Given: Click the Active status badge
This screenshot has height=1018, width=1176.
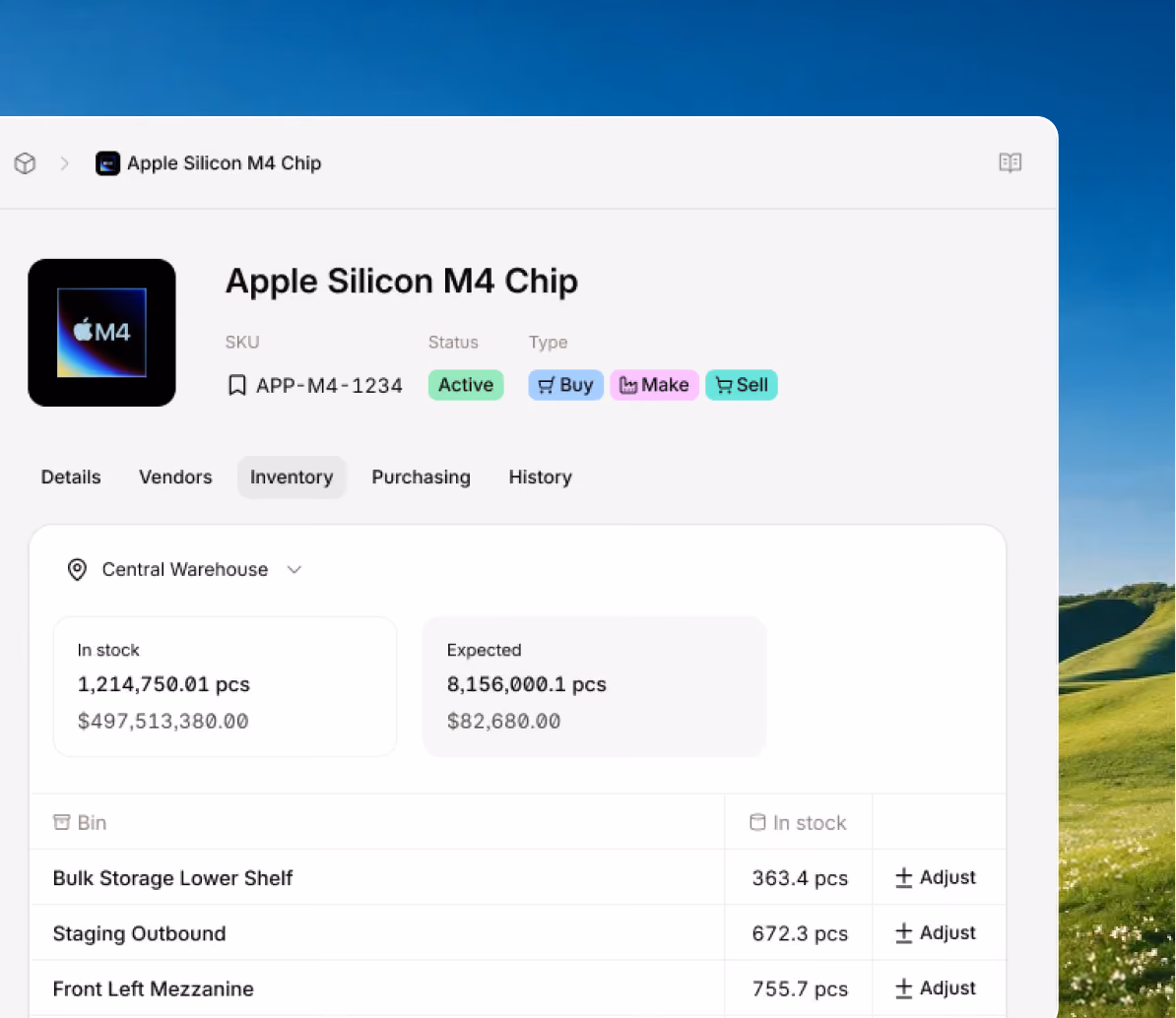Looking at the screenshot, I should [x=466, y=385].
